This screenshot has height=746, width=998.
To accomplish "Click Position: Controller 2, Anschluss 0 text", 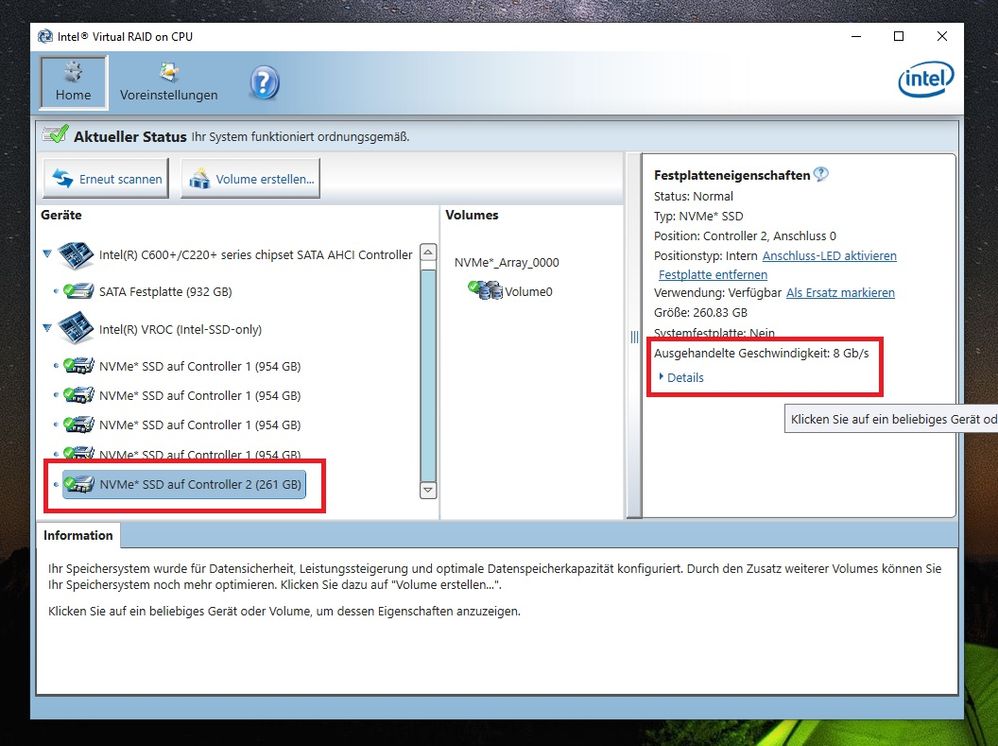I will coord(745,236).
